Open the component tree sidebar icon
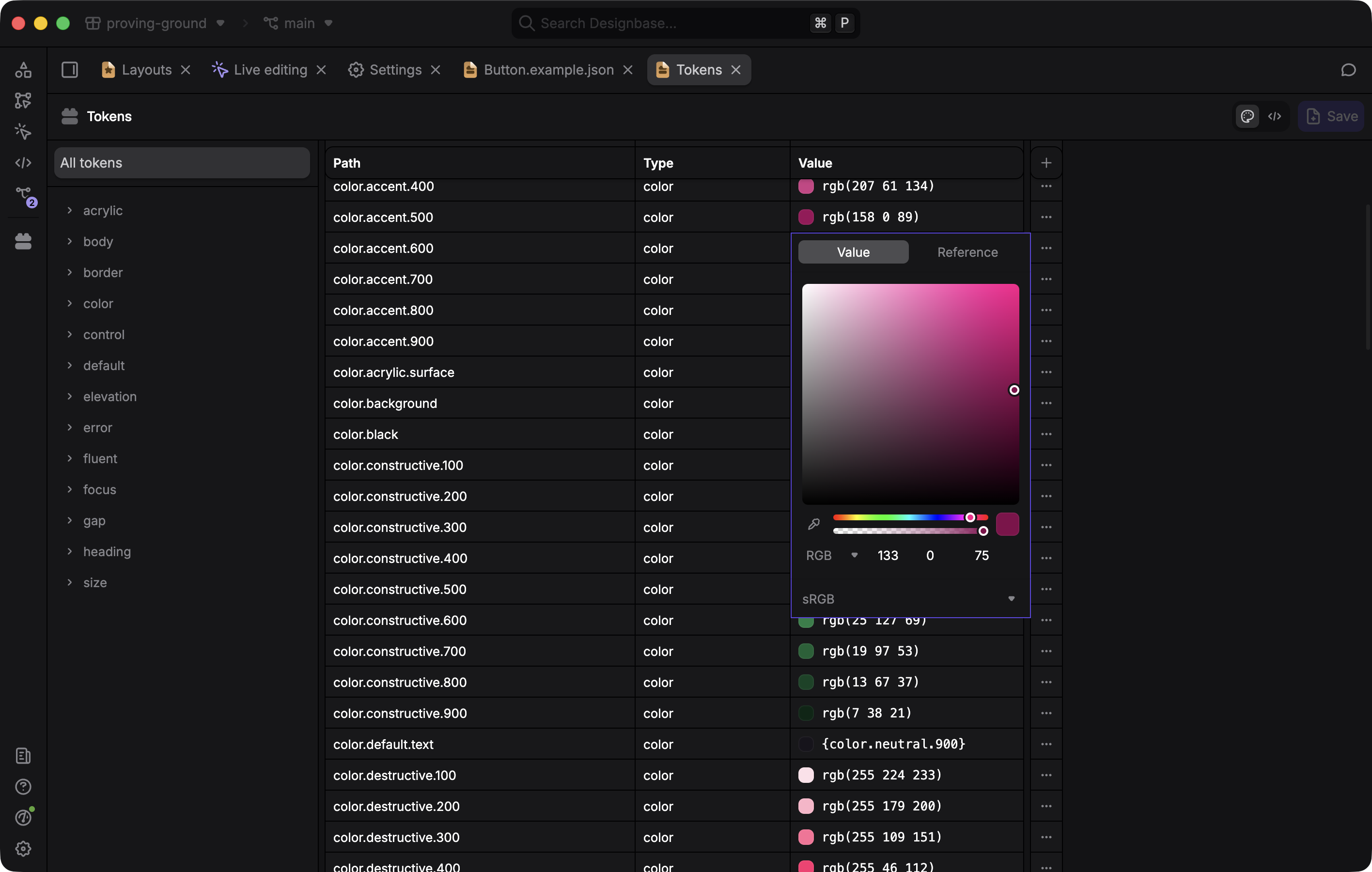Screen dimensions: 1372x872 (x=23, y=101)
